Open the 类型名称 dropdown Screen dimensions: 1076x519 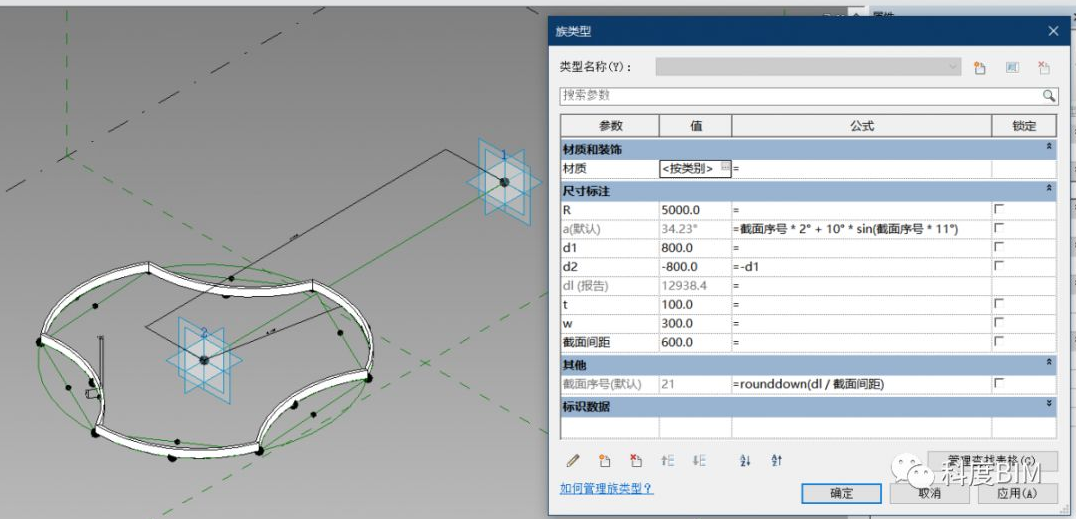(x=808, y=67)
